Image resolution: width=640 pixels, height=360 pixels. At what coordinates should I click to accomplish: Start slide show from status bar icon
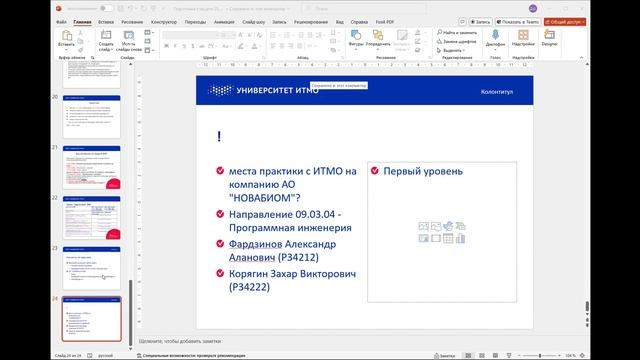509,356
